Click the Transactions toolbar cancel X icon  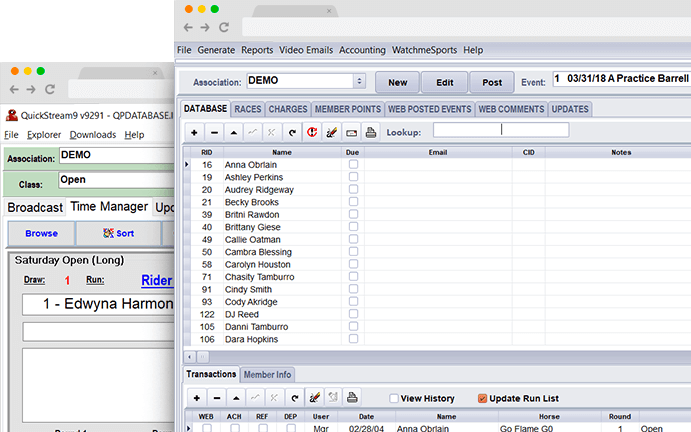click(274, 398)
